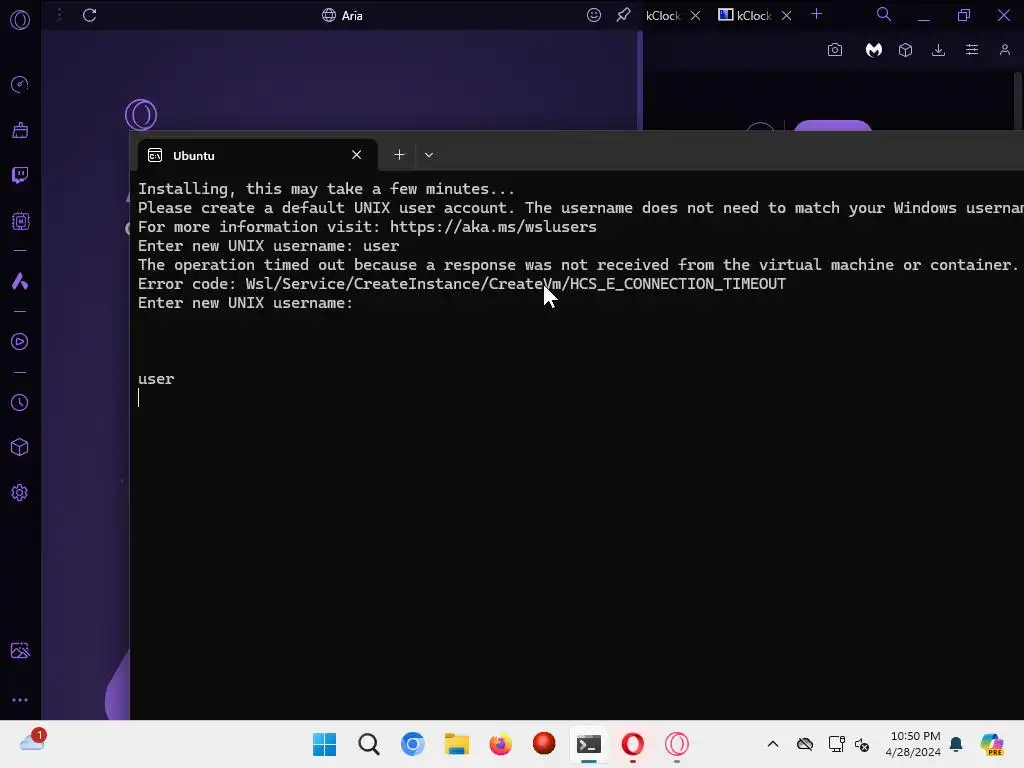Open the weather widget in taskbar
The image size is (1024, 768).
(x=33, y=742)
